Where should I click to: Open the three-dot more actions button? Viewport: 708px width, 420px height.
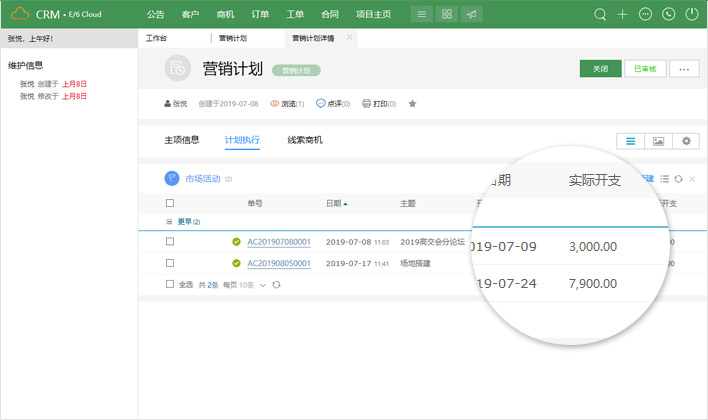point(684,69)
